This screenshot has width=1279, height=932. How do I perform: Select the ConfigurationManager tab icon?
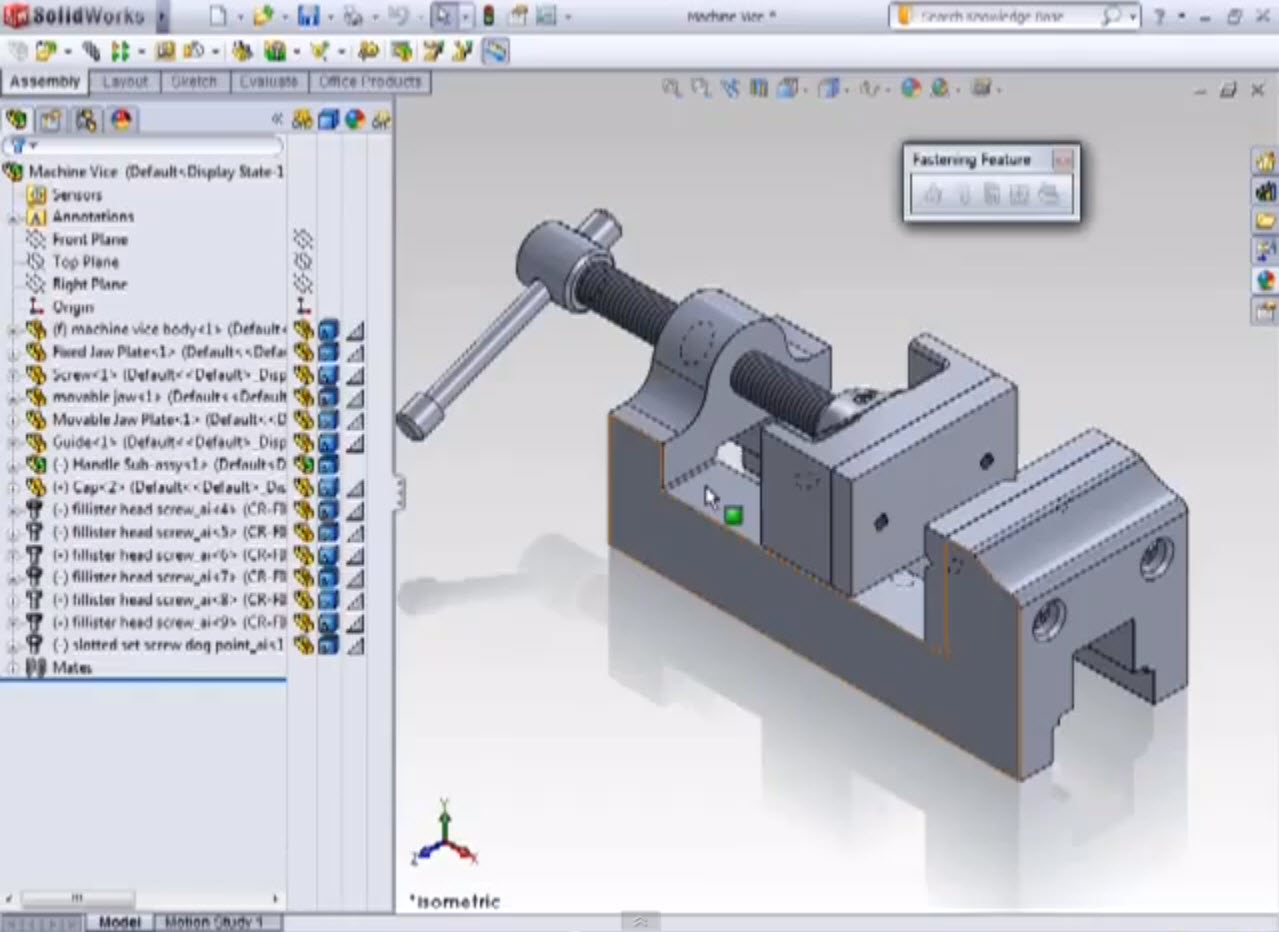click(85, 119)
